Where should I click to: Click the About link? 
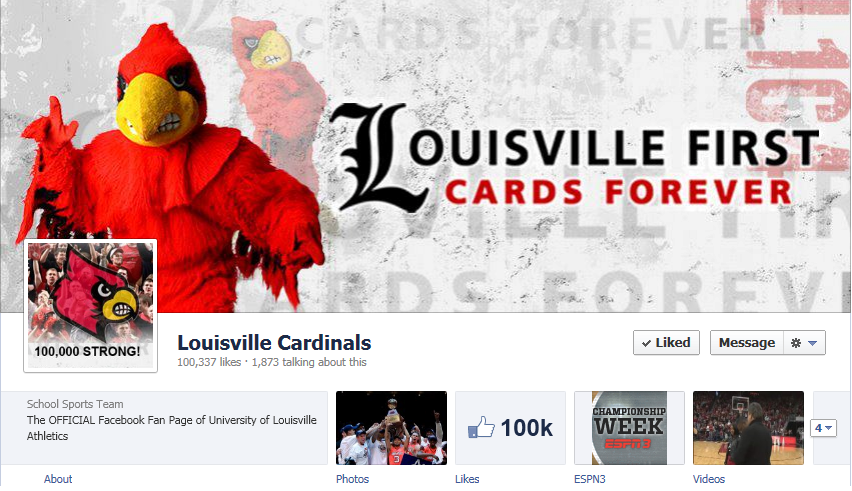[x=58, y=479]
